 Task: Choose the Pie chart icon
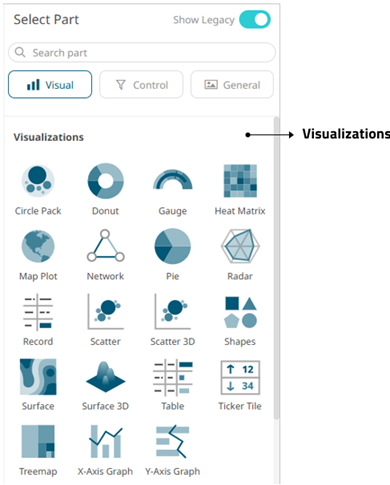point(173,246)
